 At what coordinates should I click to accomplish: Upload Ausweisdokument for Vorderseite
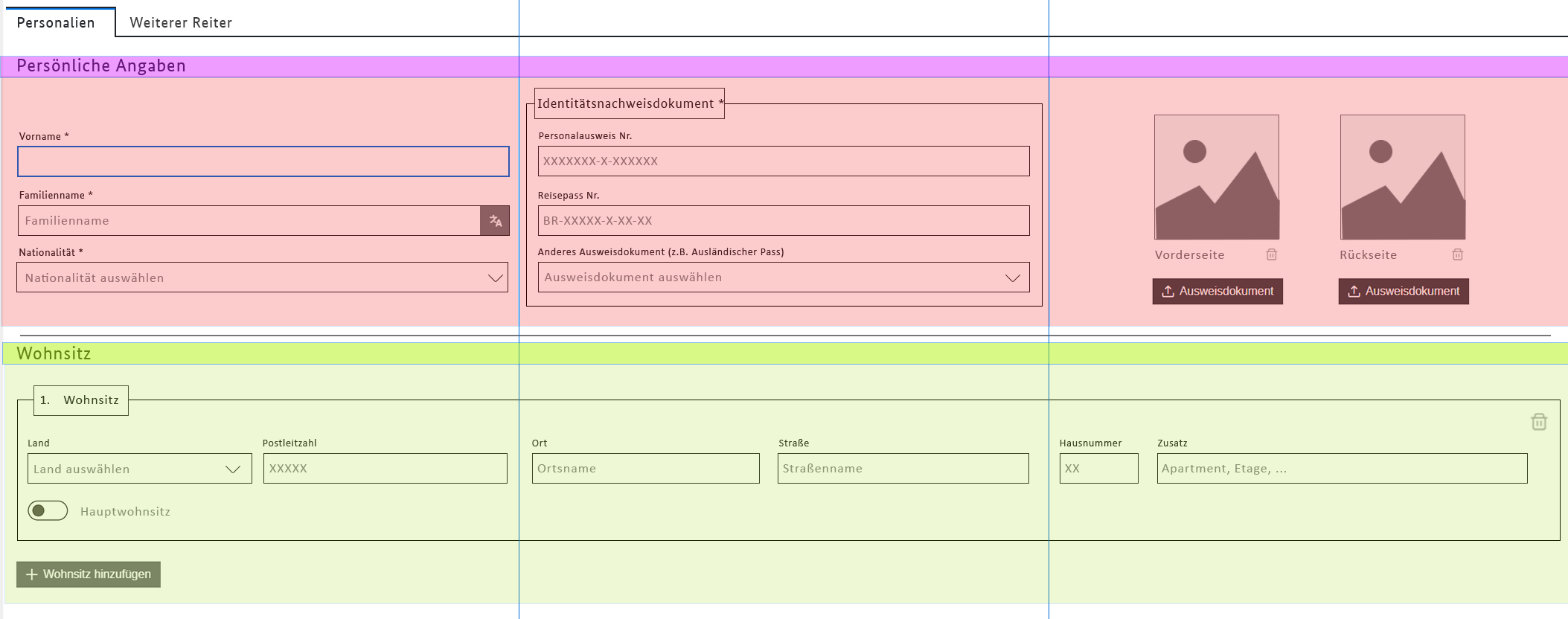click(x=1217, y=291)
